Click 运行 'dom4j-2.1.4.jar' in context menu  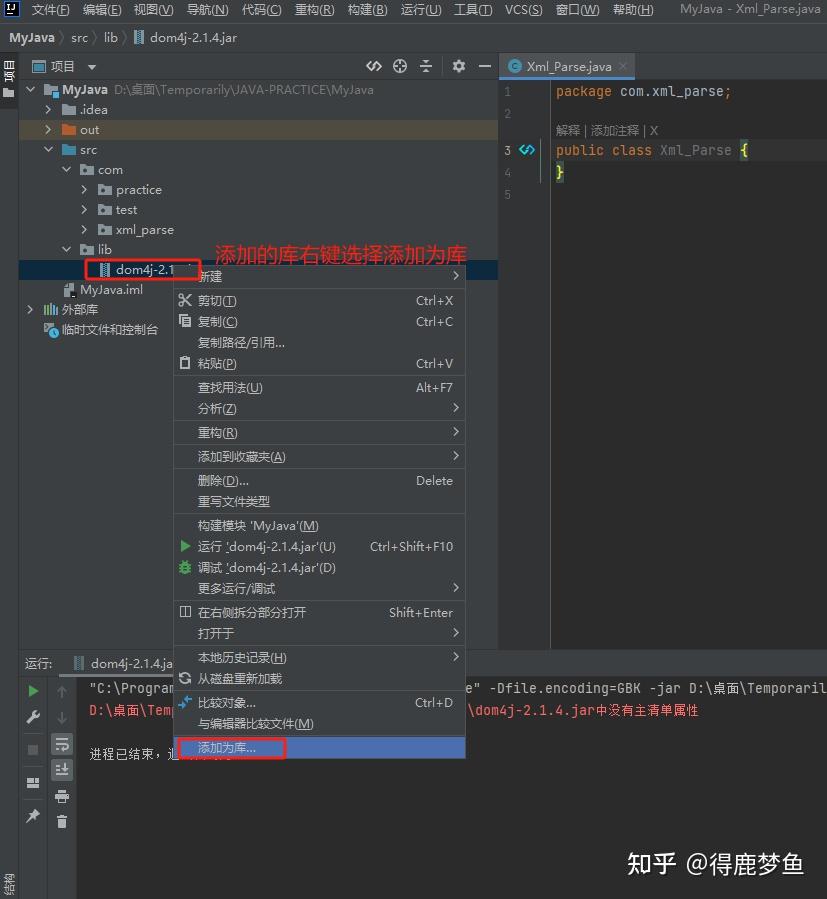pos(270,545)
